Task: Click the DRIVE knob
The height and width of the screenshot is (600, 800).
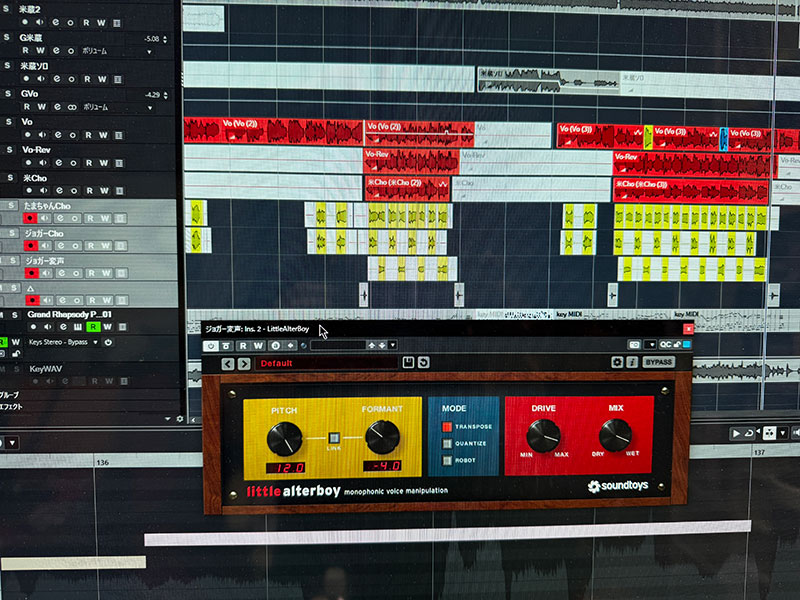Action: point(543,436)
